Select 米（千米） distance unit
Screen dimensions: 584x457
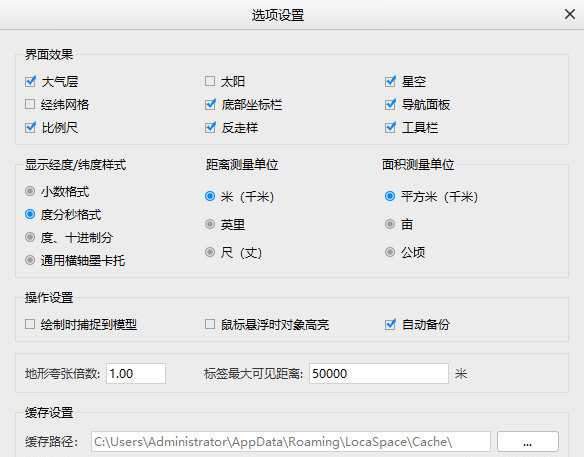coord(210,196)
